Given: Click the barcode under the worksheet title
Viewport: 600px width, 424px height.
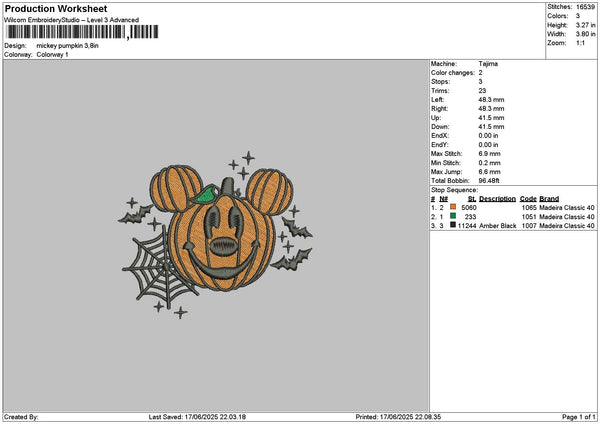Looking at the screenshot, I should [82, 32].
